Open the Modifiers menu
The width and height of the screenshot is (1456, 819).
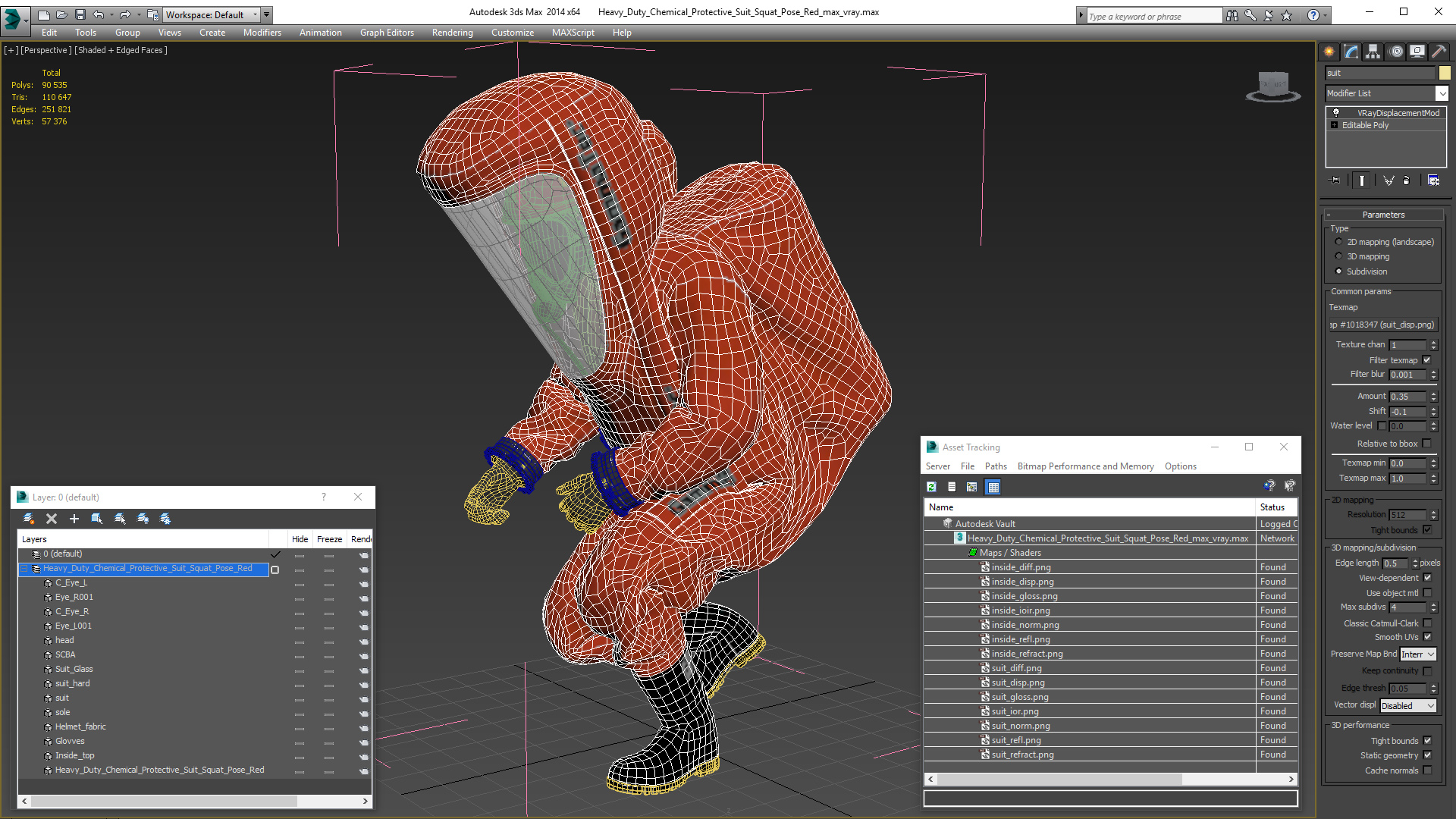pyautogui.click(x=262, y=33)
